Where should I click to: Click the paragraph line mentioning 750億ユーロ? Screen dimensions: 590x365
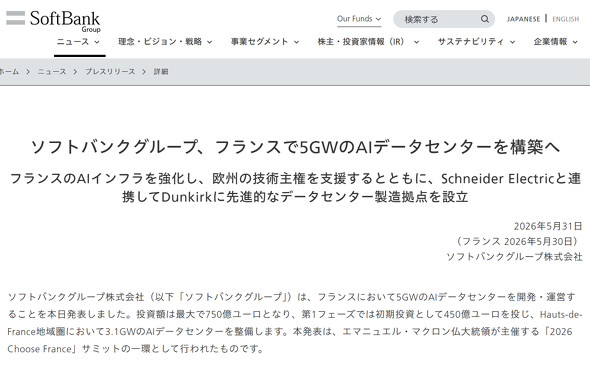(295, 314)
